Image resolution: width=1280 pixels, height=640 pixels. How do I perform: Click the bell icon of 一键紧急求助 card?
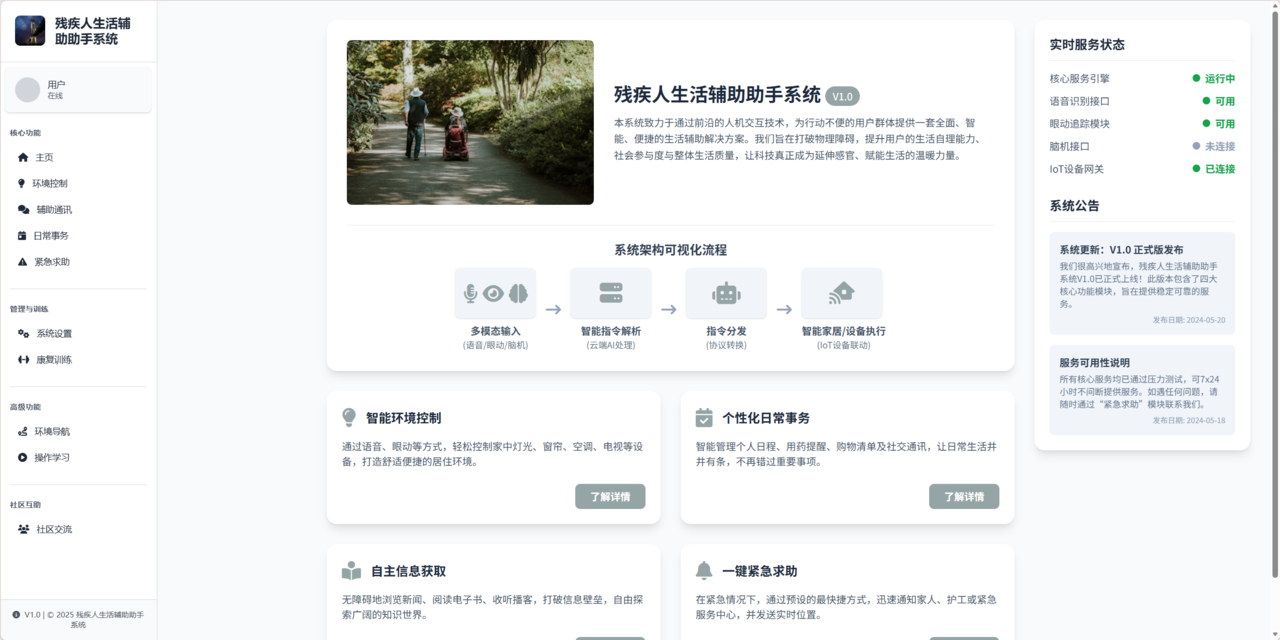click(704, 571)
